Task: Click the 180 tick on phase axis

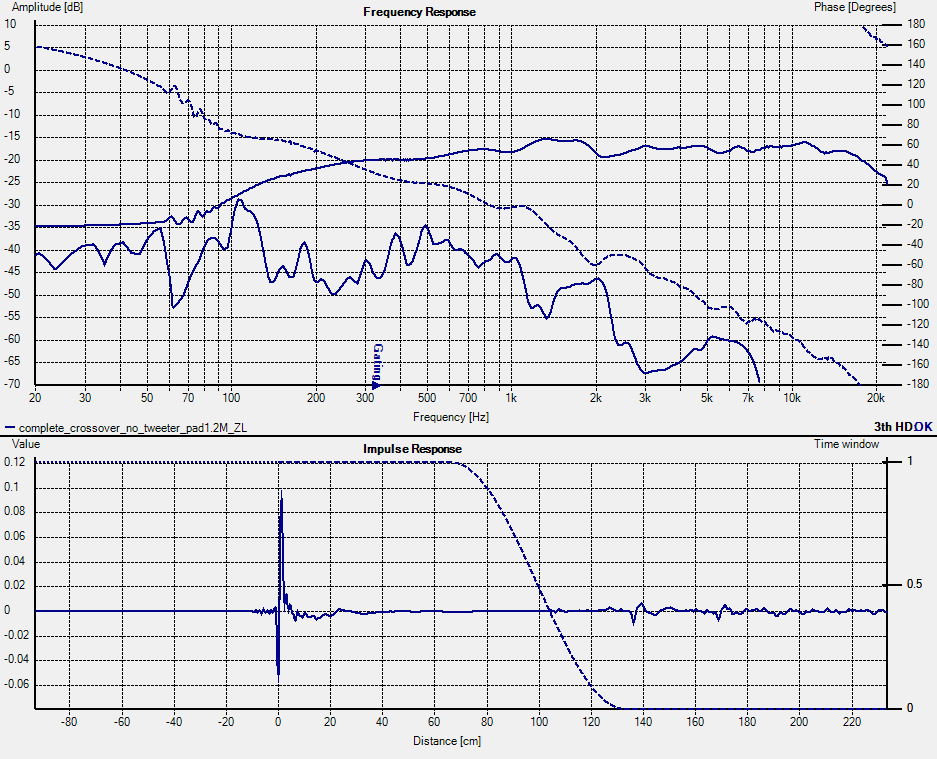Action: pyautogui.click(x=915, y=25)
